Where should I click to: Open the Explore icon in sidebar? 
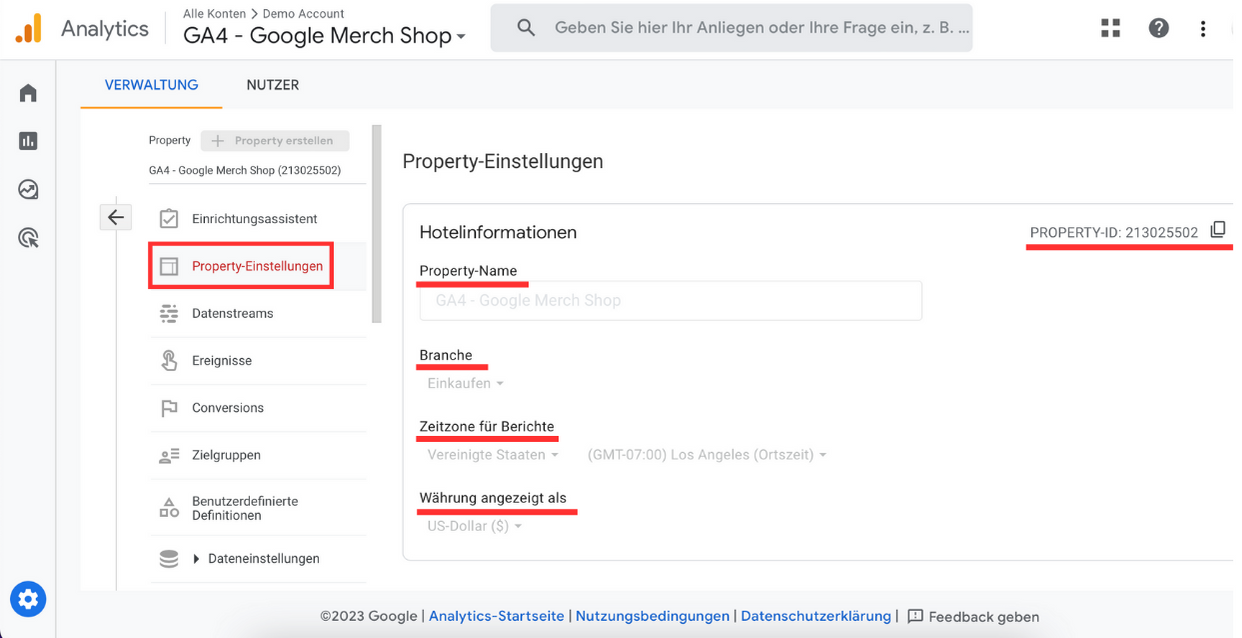28,189
